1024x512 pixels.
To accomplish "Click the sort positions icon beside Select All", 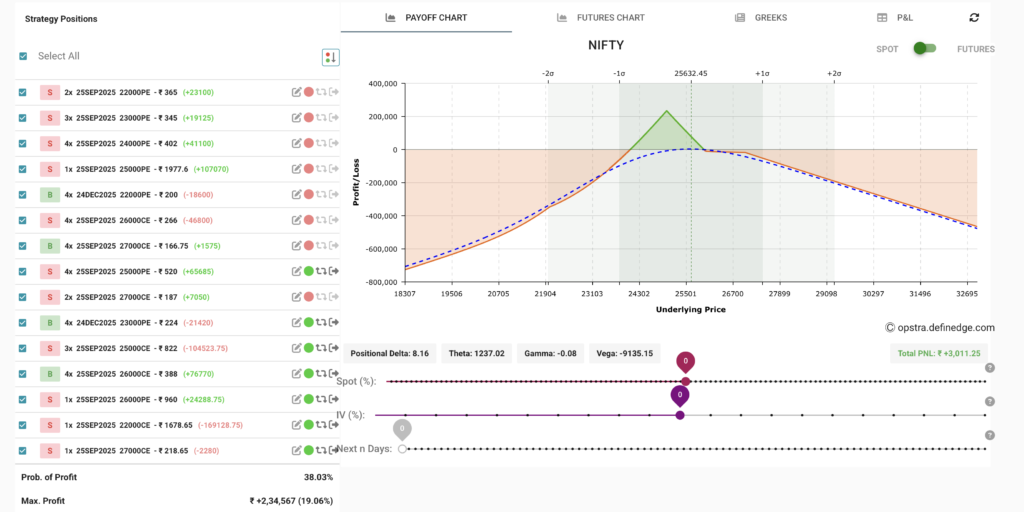I will point(330,57).
